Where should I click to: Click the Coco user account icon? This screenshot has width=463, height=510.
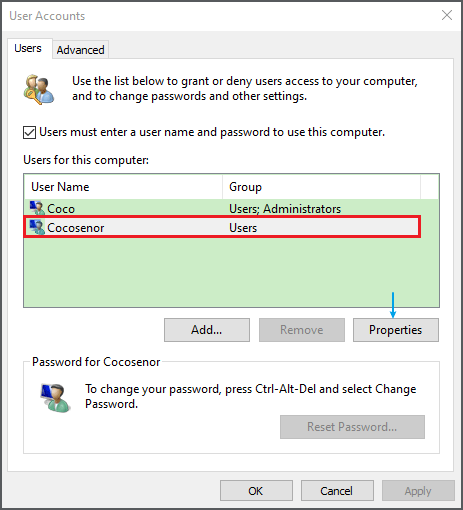point(37,208)
